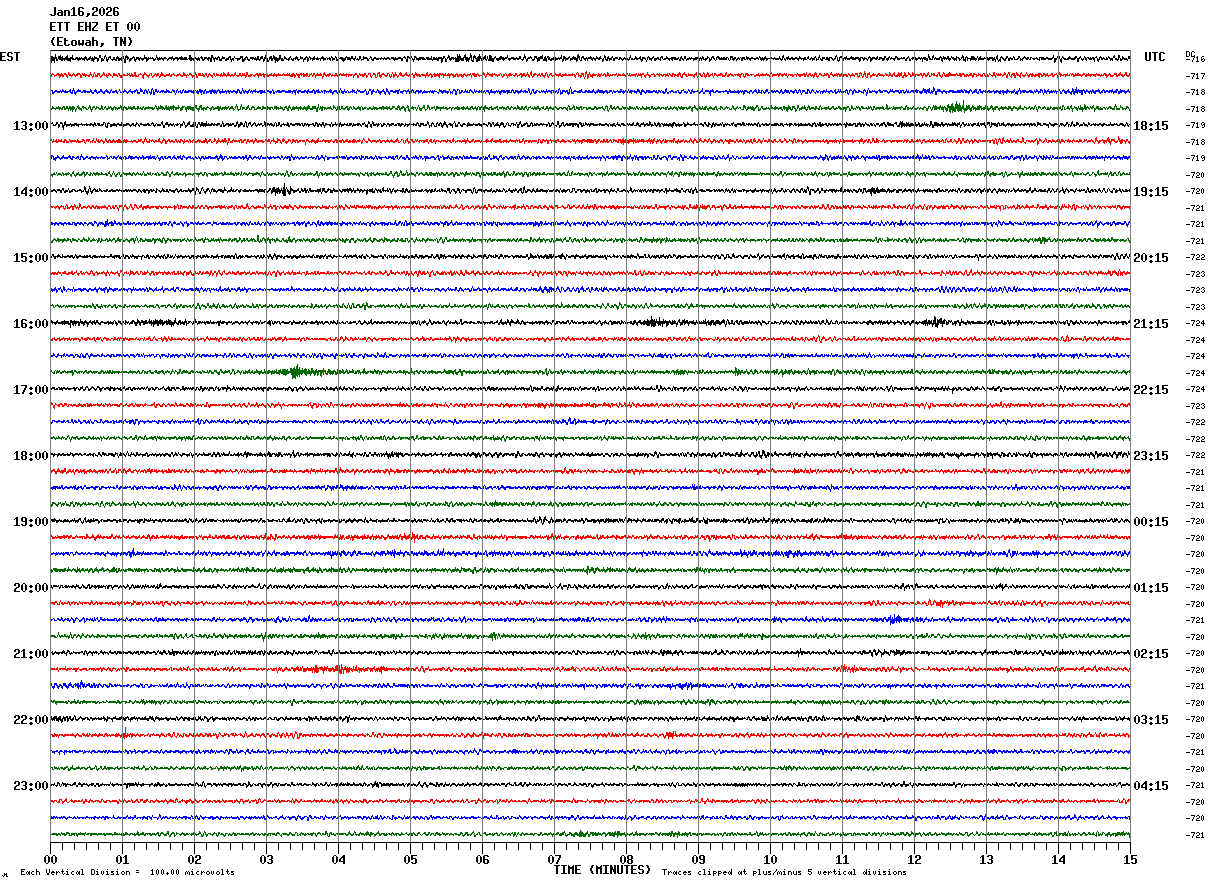
Task: Click the 13:00 EST row label
Action: pos(30,126)
